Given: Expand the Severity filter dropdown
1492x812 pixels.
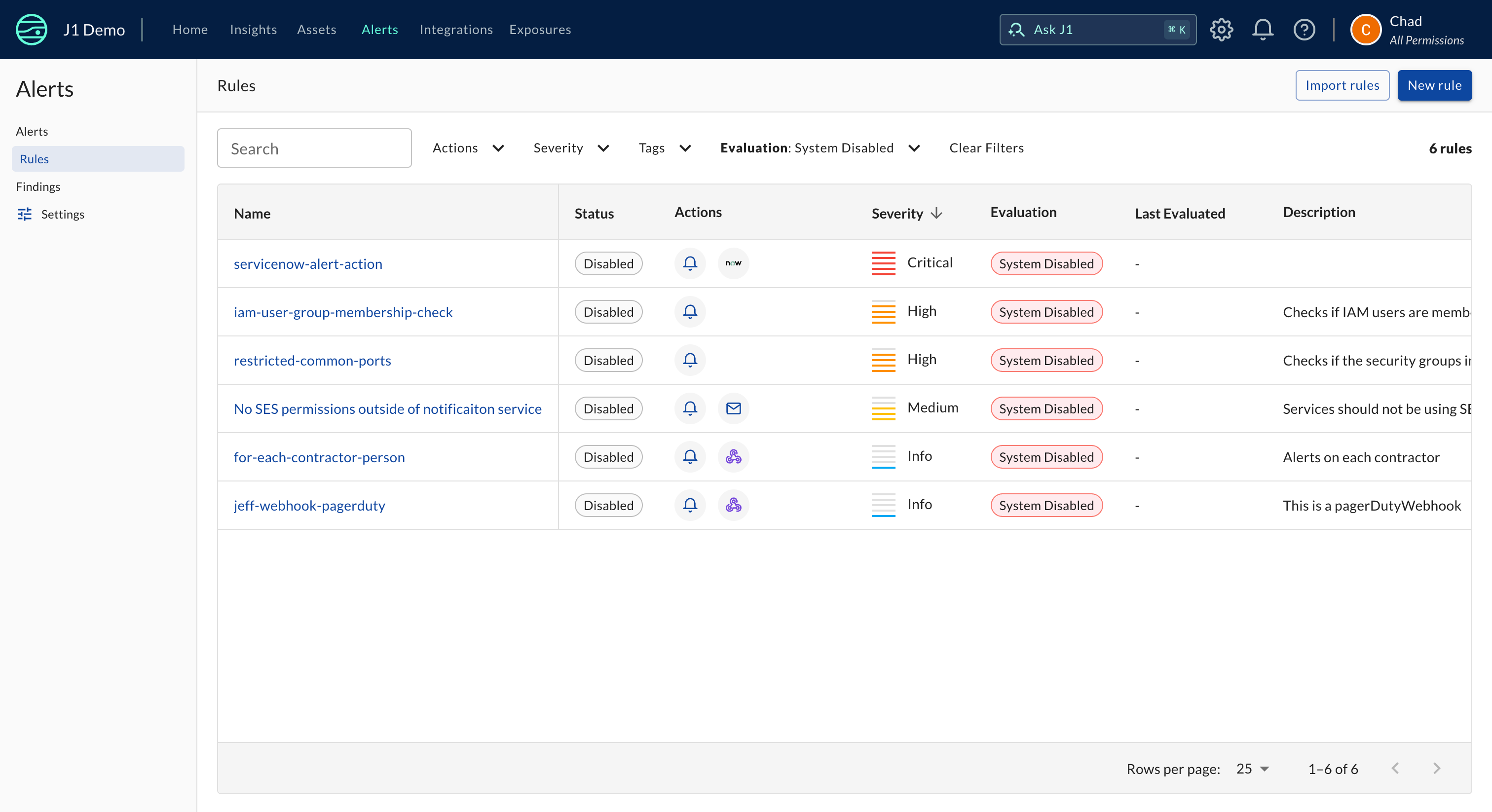Looking at the screenshot, I should click(571, 148).
